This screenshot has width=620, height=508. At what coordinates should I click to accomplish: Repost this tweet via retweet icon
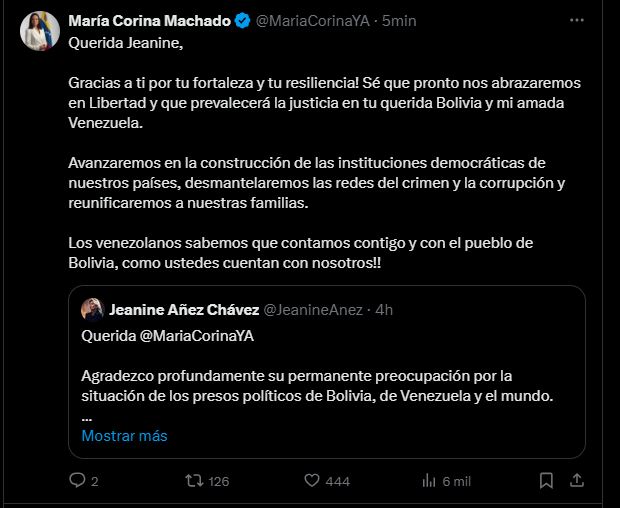pos(195,481)
